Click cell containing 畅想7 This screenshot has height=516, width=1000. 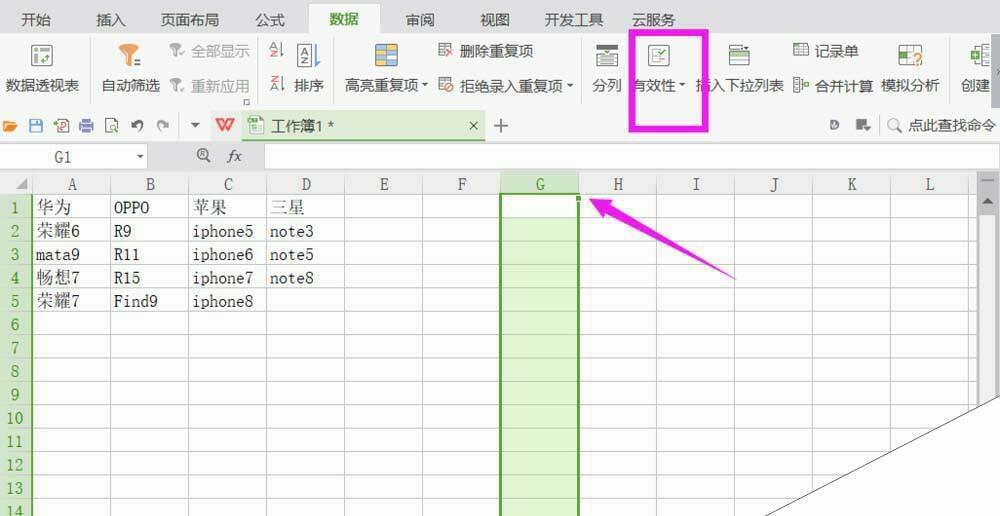(x=71, y=277)
